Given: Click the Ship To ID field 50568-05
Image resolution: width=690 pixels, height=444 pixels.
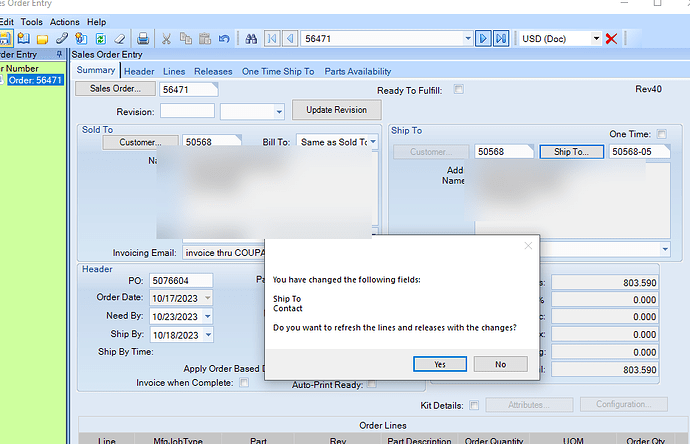Looking at the screenshot, I should pos(639,152).
